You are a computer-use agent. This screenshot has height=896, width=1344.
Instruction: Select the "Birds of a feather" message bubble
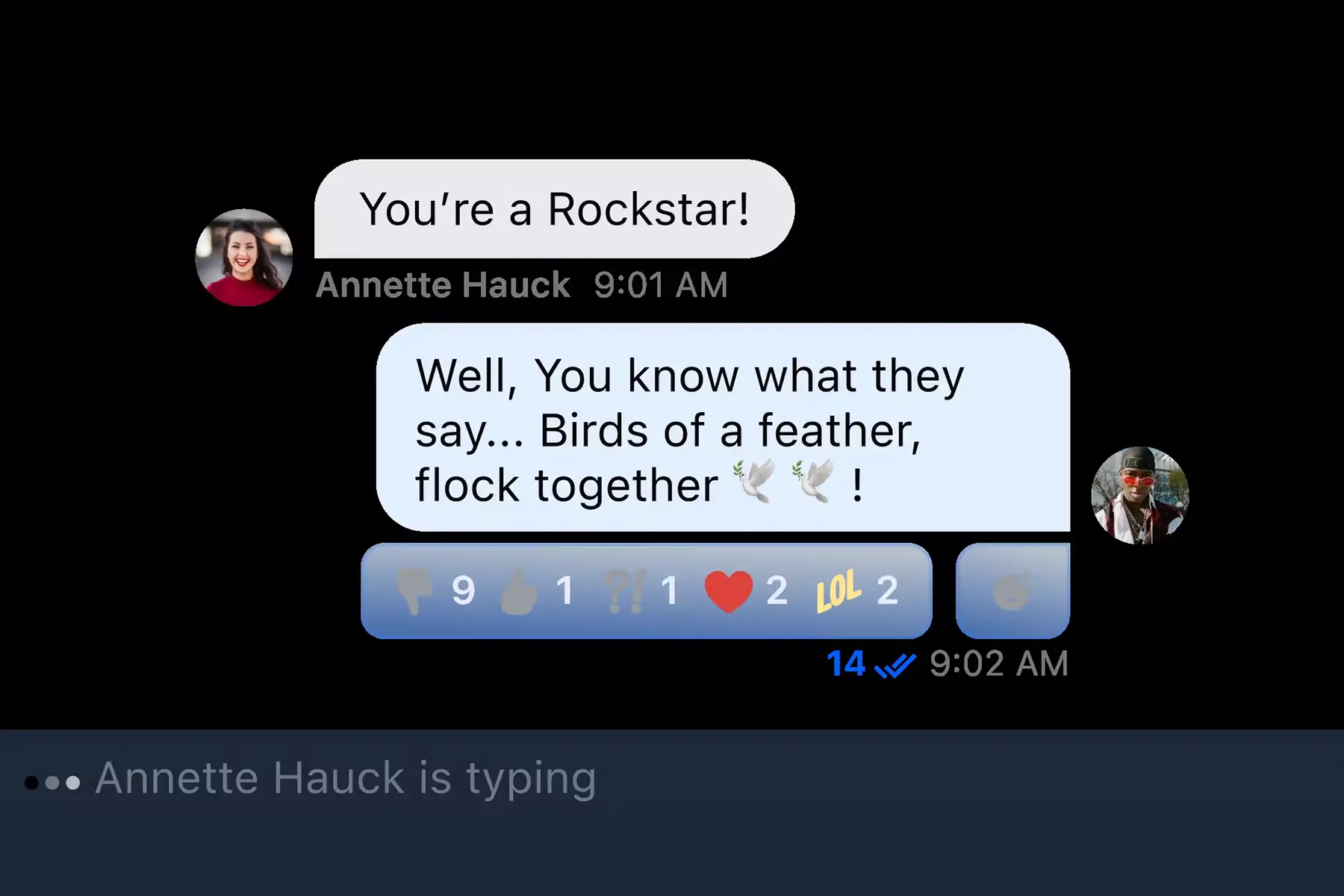(x=723, y=427)
